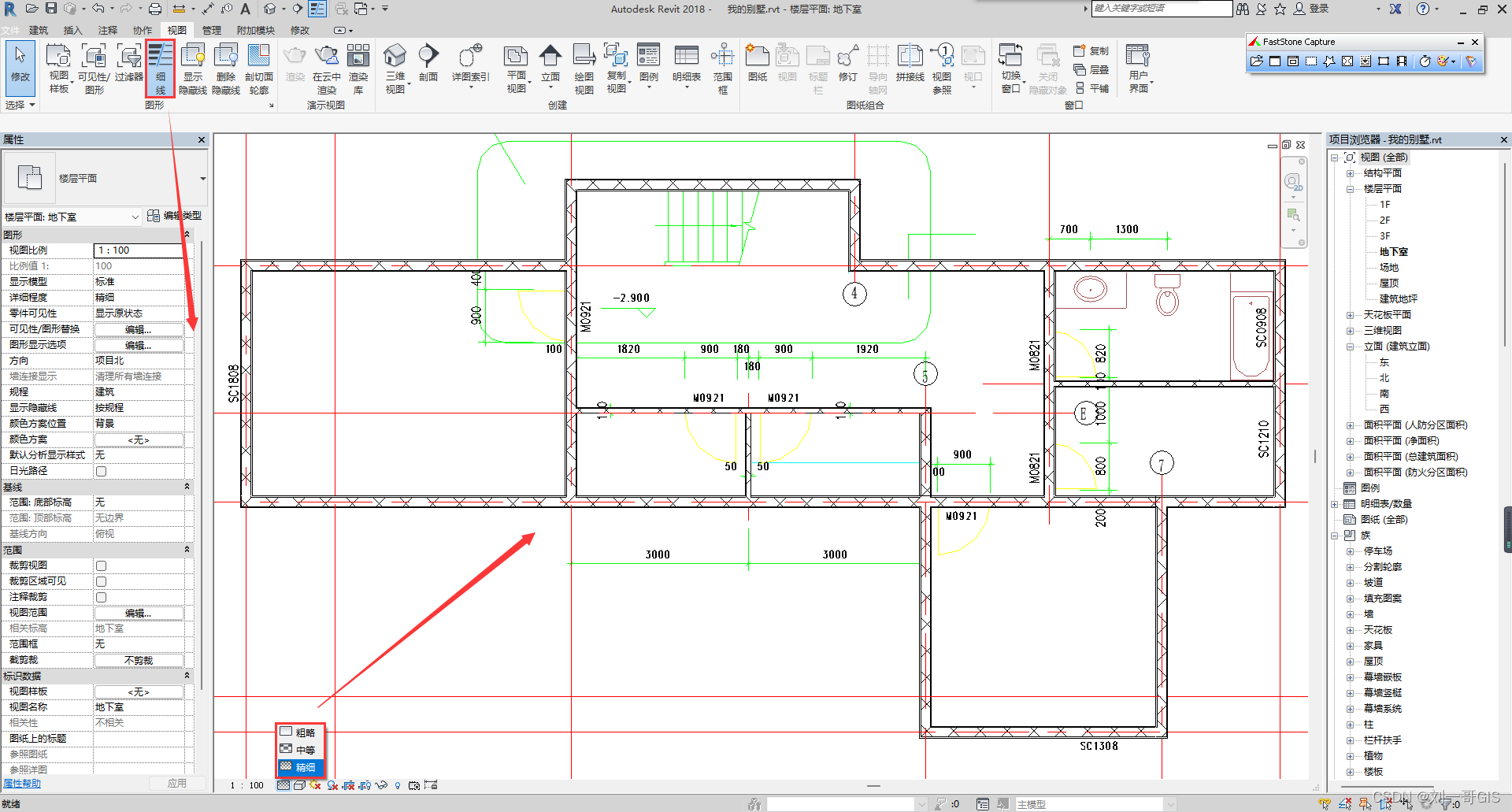
Task: Open the 插入 ribbon tab
Action: pyautogui.click(x=72, y=30)
